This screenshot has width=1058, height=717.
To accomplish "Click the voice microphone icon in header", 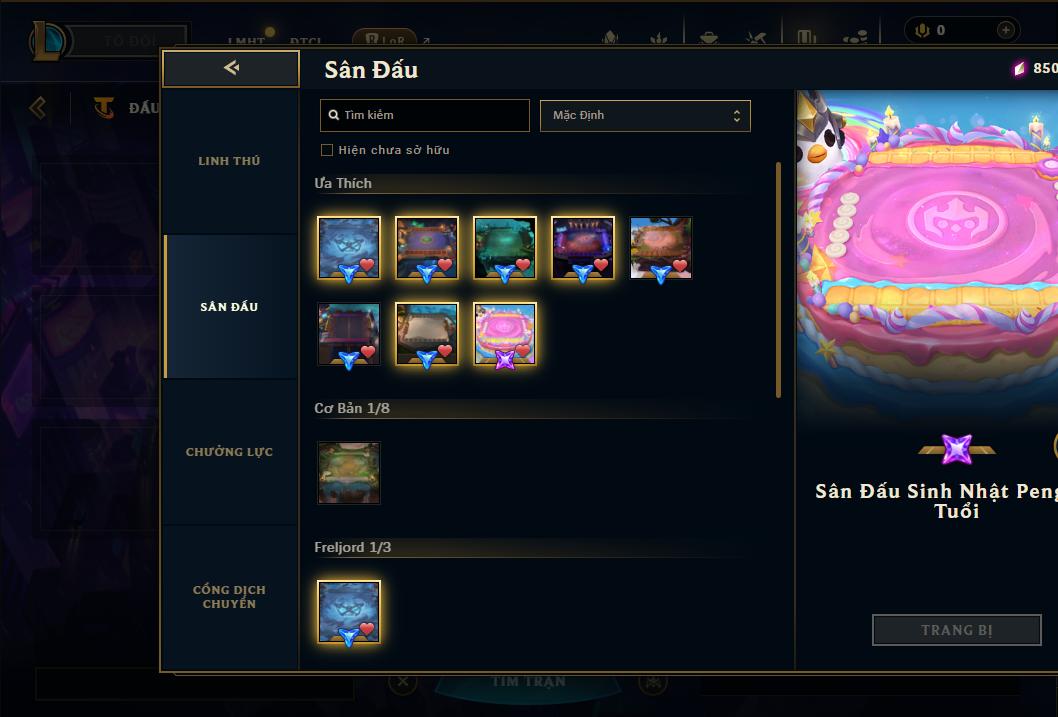I will [922, 30].
